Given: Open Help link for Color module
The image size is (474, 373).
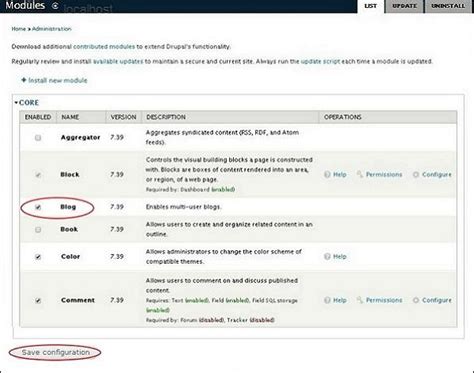Looking at the screenshot, I should (340, 256).
